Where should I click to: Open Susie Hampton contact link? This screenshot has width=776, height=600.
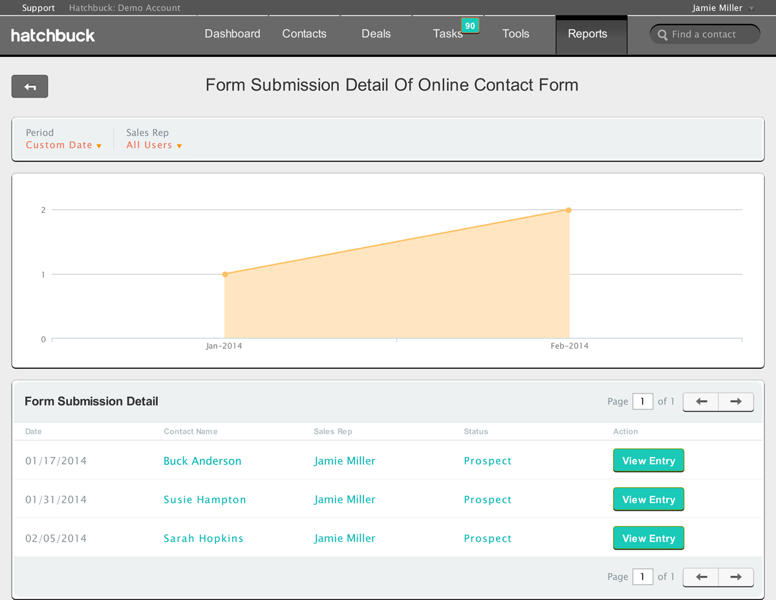pos(205,500)
